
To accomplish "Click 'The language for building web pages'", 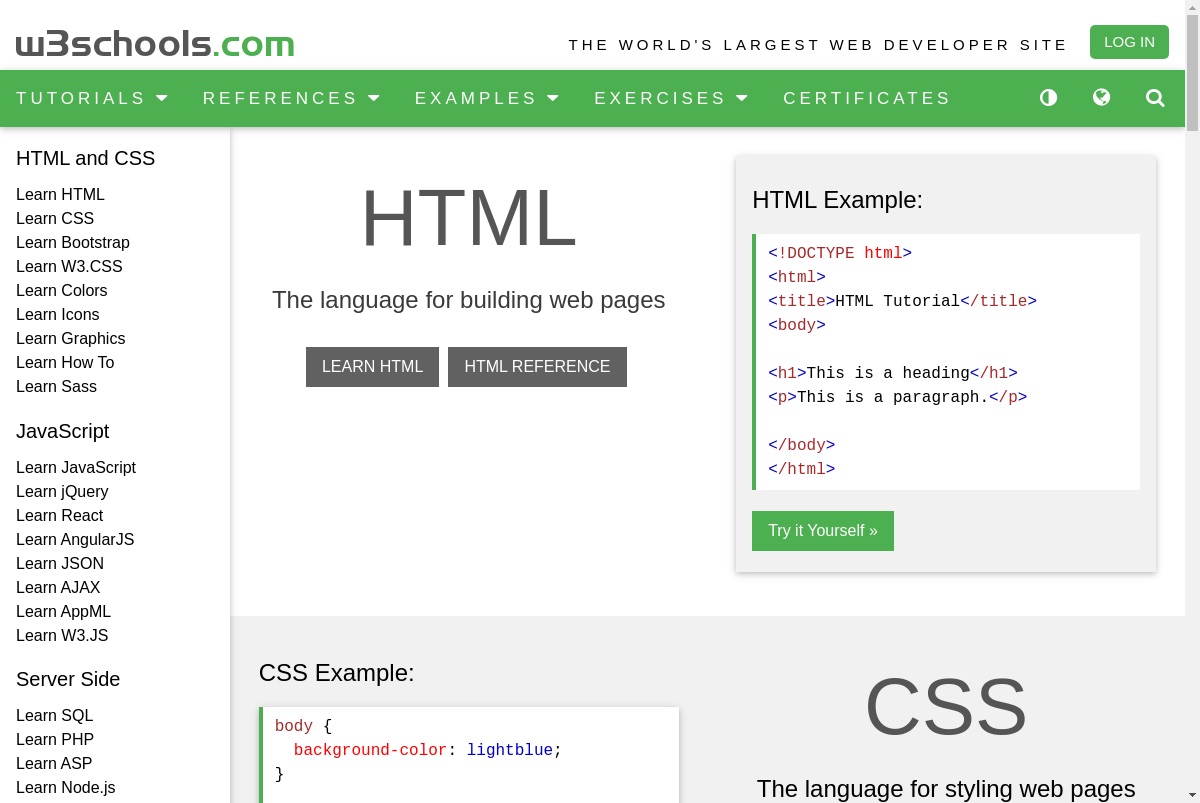I will 468,300.
